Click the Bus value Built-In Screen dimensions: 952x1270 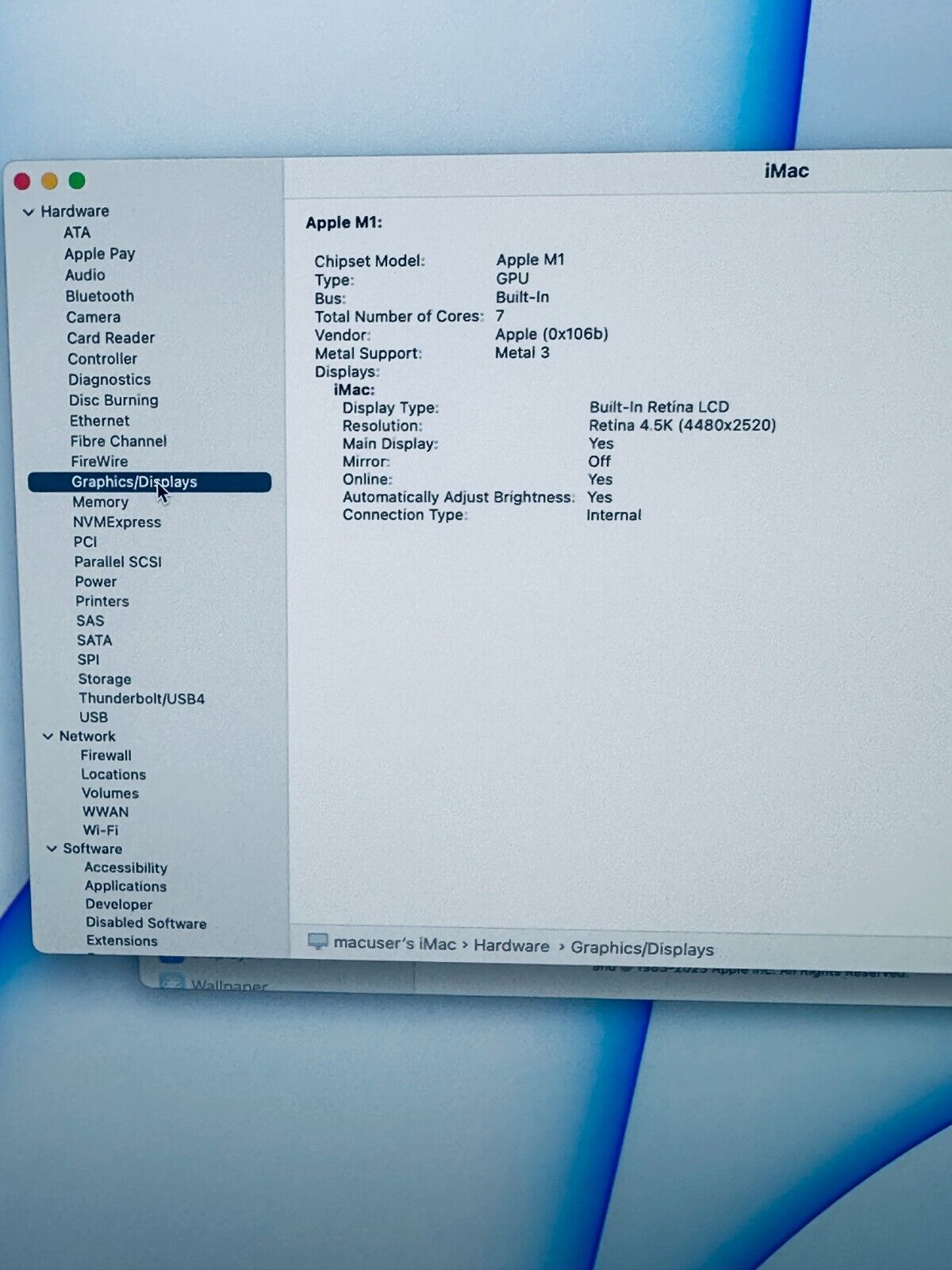(522, 297)
